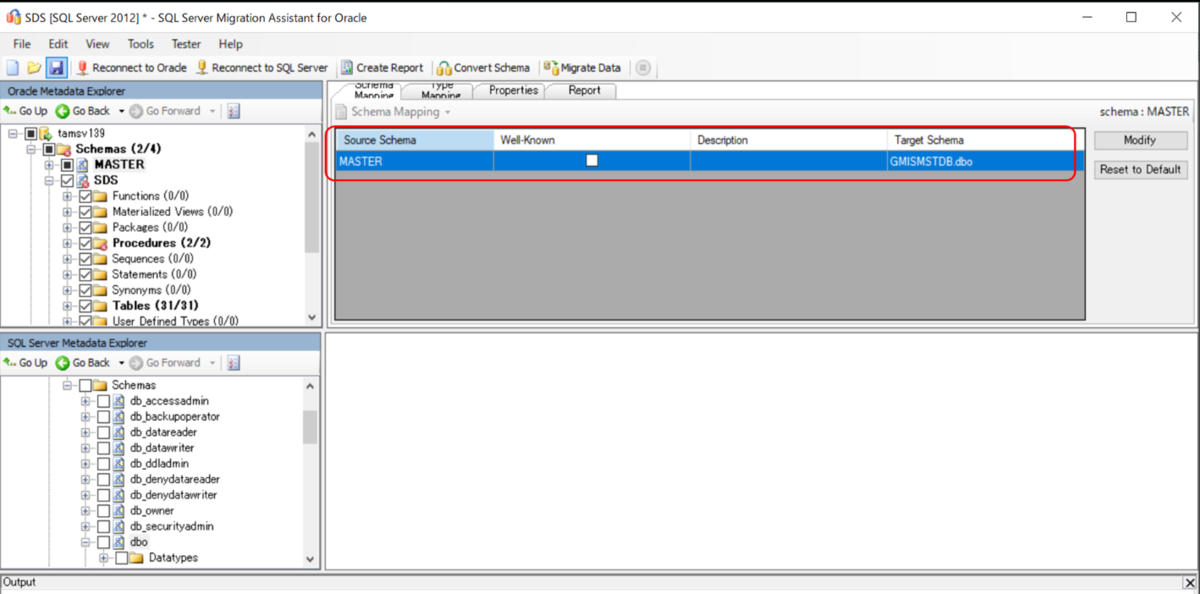The width and height of the screenshot is (1200, 594).
Task: Click the tamsv139 server icon
Action: (47, 134)
